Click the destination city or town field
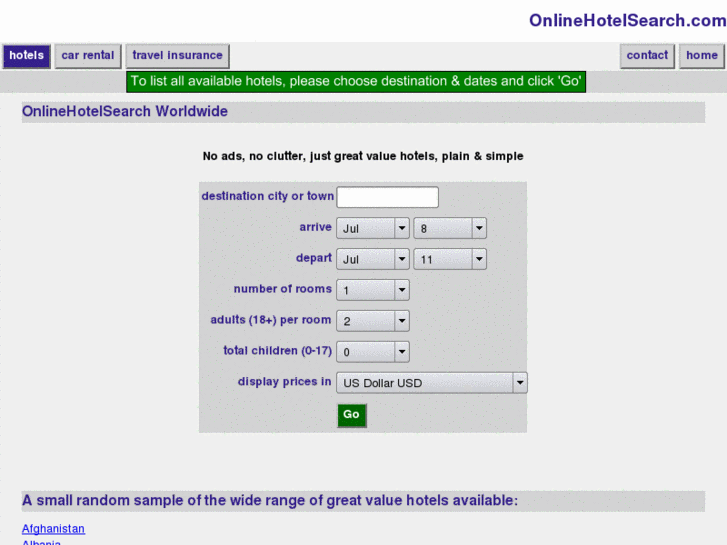 388,197
